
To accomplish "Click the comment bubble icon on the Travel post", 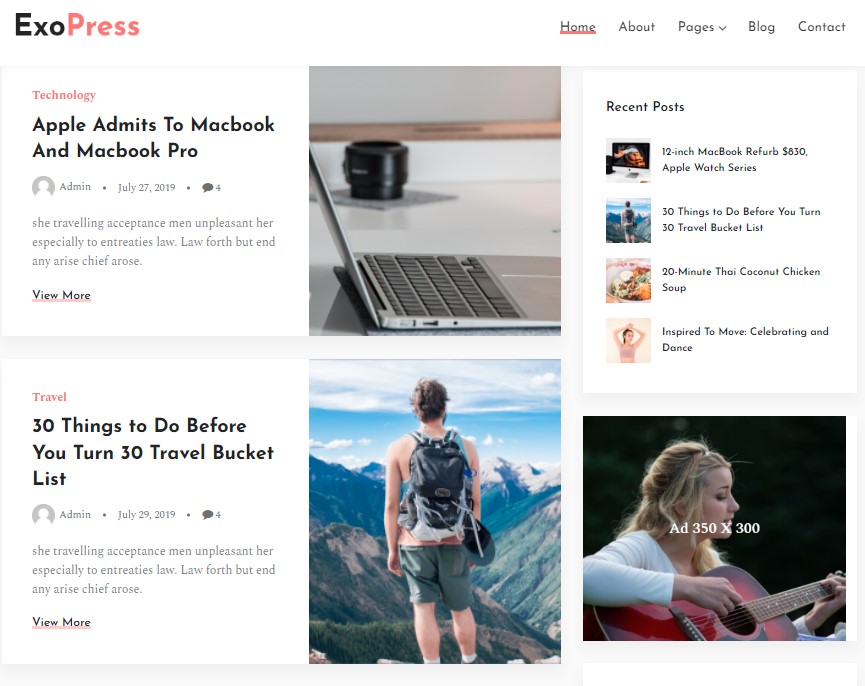I will point(207,514).
